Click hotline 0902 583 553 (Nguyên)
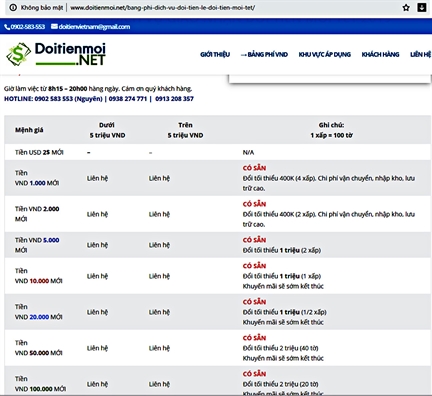Screen dimensions: 432x396 [68, 99]
